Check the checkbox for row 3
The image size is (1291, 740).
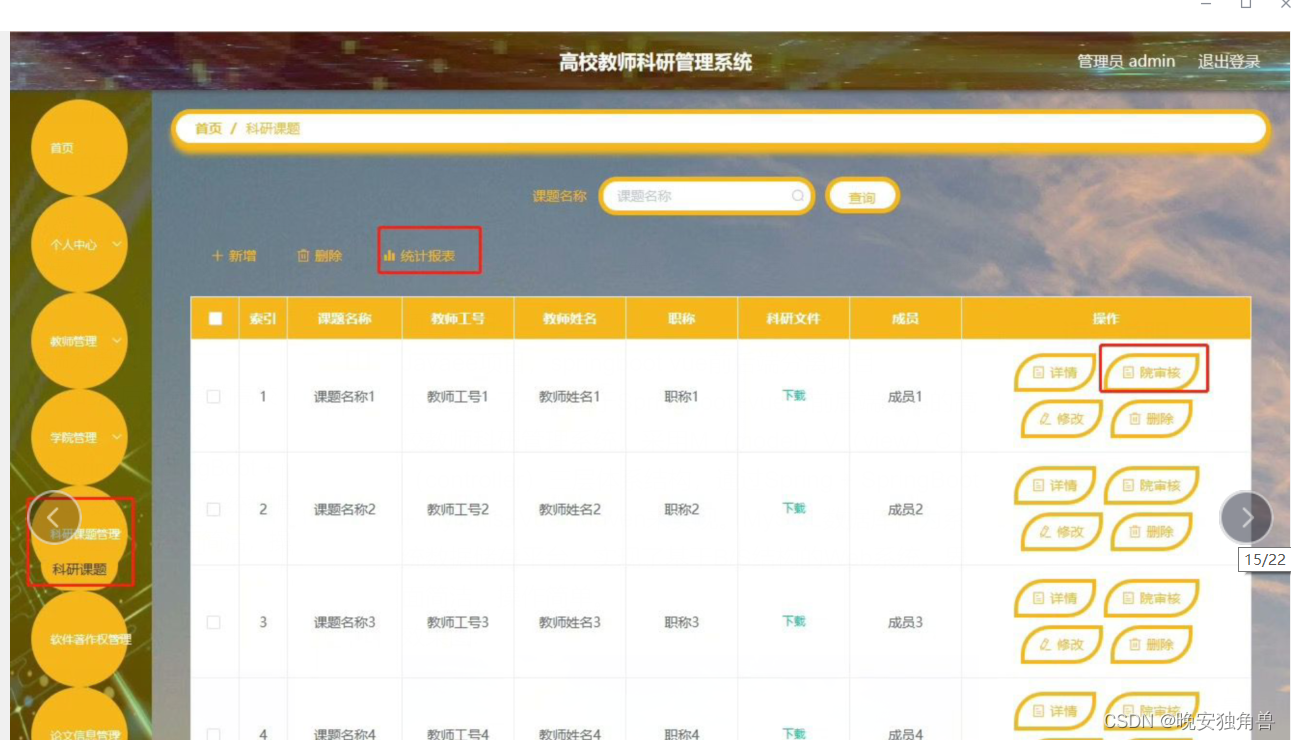214,622
